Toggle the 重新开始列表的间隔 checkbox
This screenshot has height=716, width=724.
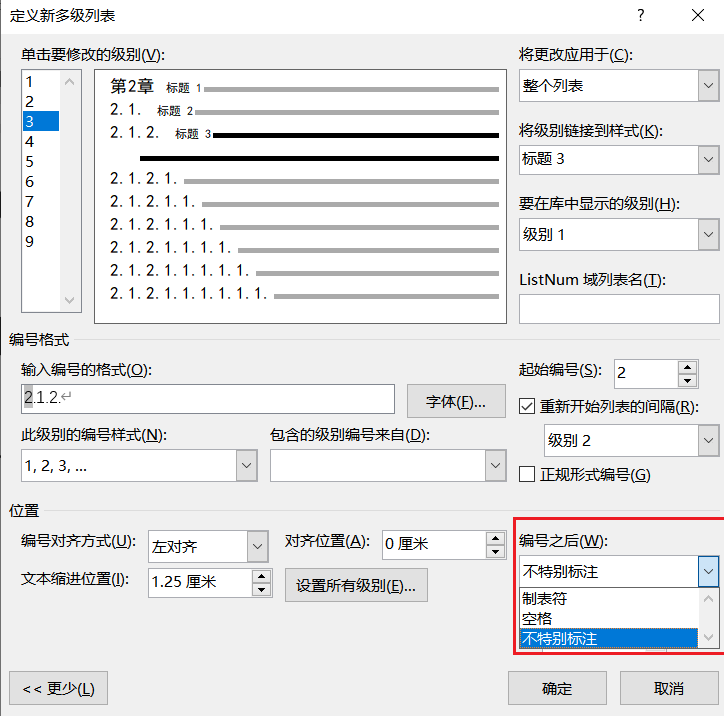pos(527,406)
